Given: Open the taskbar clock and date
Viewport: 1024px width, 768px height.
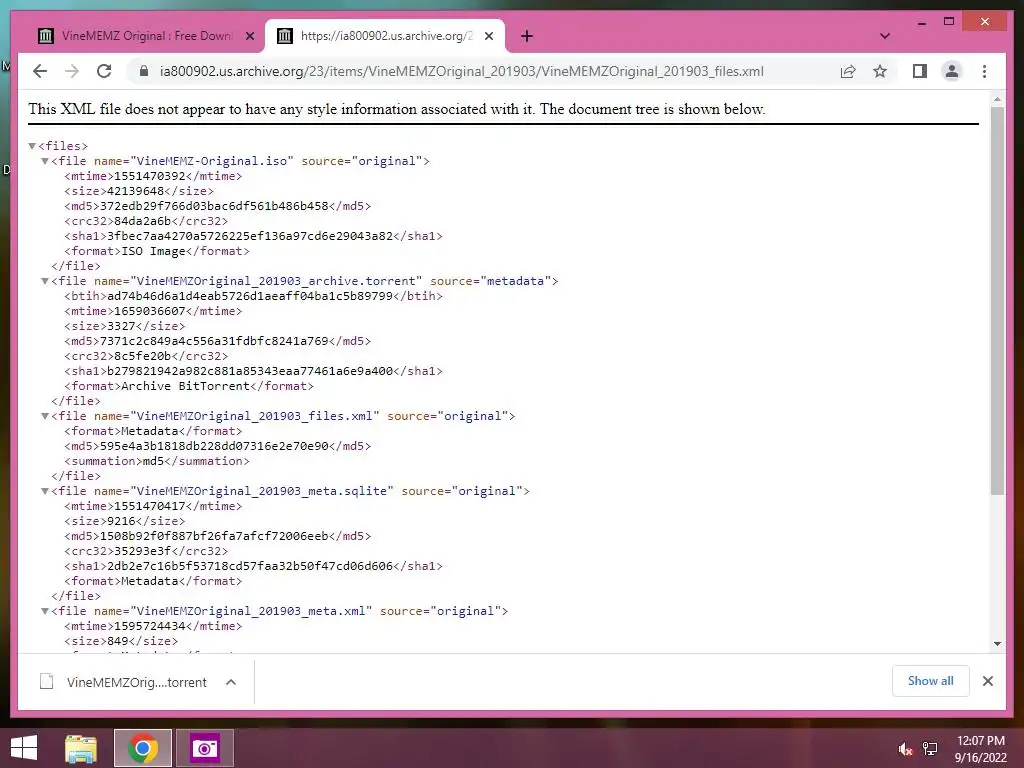Looking at the screenshot, I should point(981,749).
